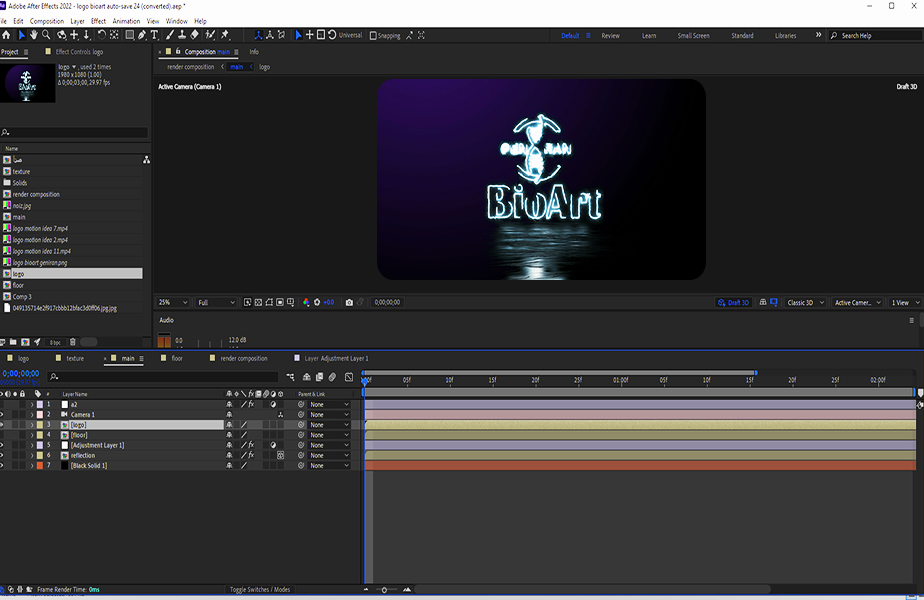
Task: Select the Rotation tool
Action: coord(101,35)
